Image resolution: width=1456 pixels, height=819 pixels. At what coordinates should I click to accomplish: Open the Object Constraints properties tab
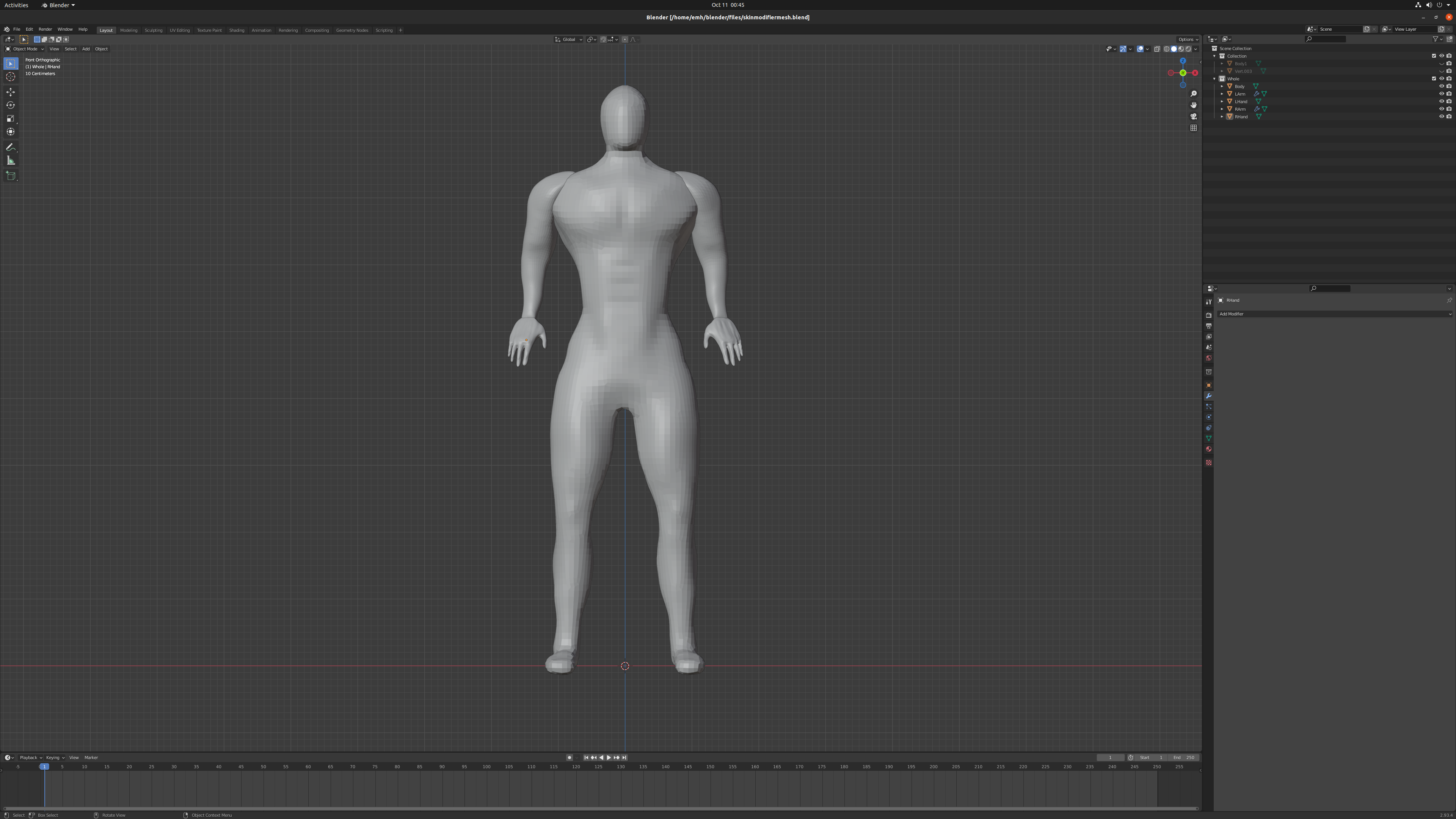click(x=1208, y=428)
